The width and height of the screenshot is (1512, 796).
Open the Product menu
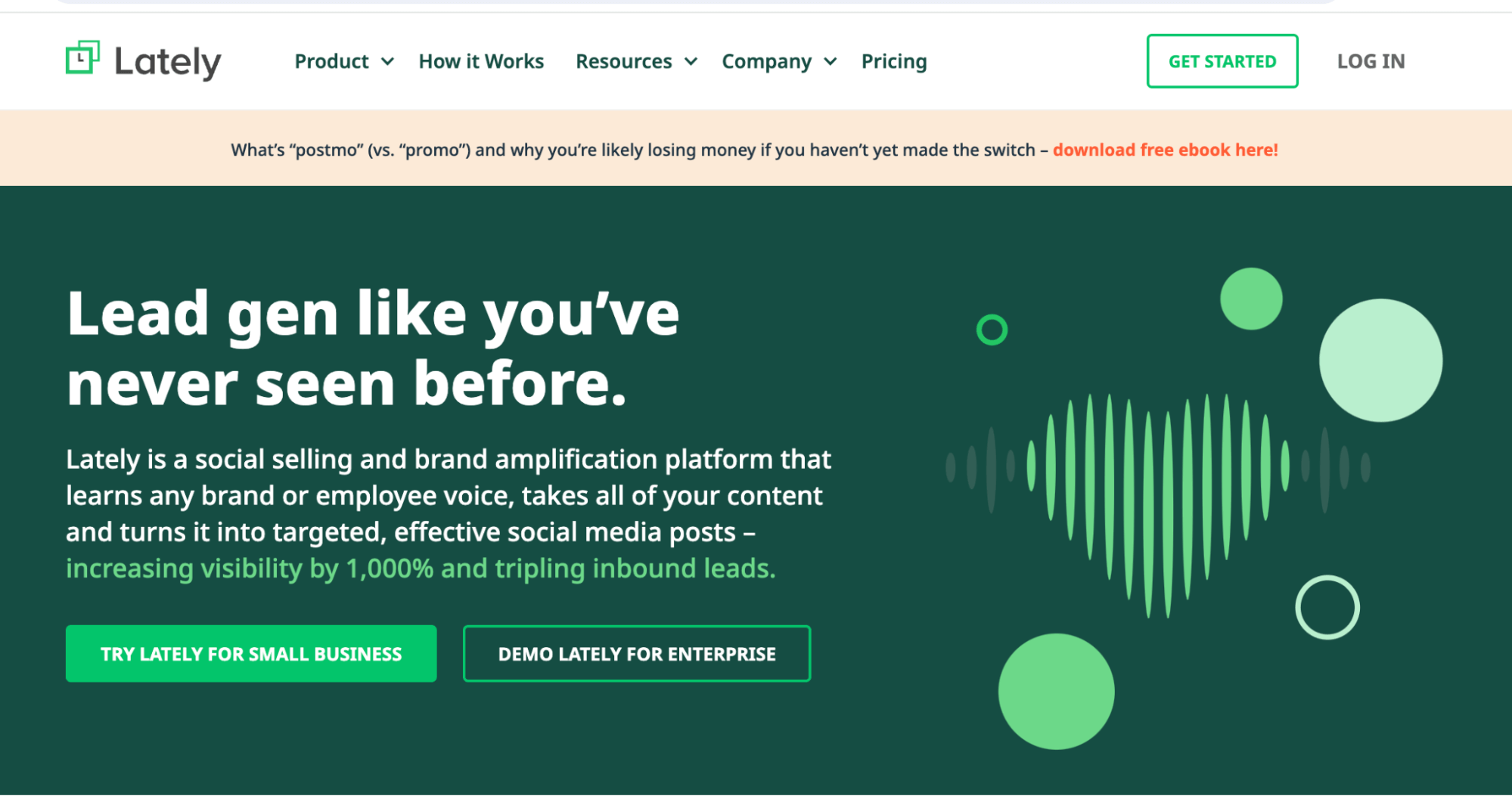[331, 61]
